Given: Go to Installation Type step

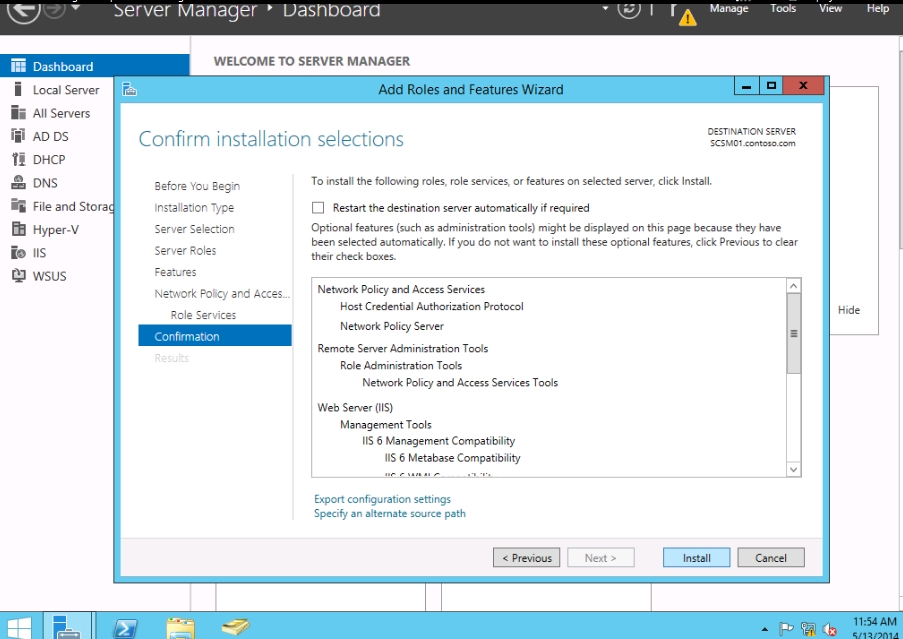Looking at the screenshot, I should tap(194, 207).
